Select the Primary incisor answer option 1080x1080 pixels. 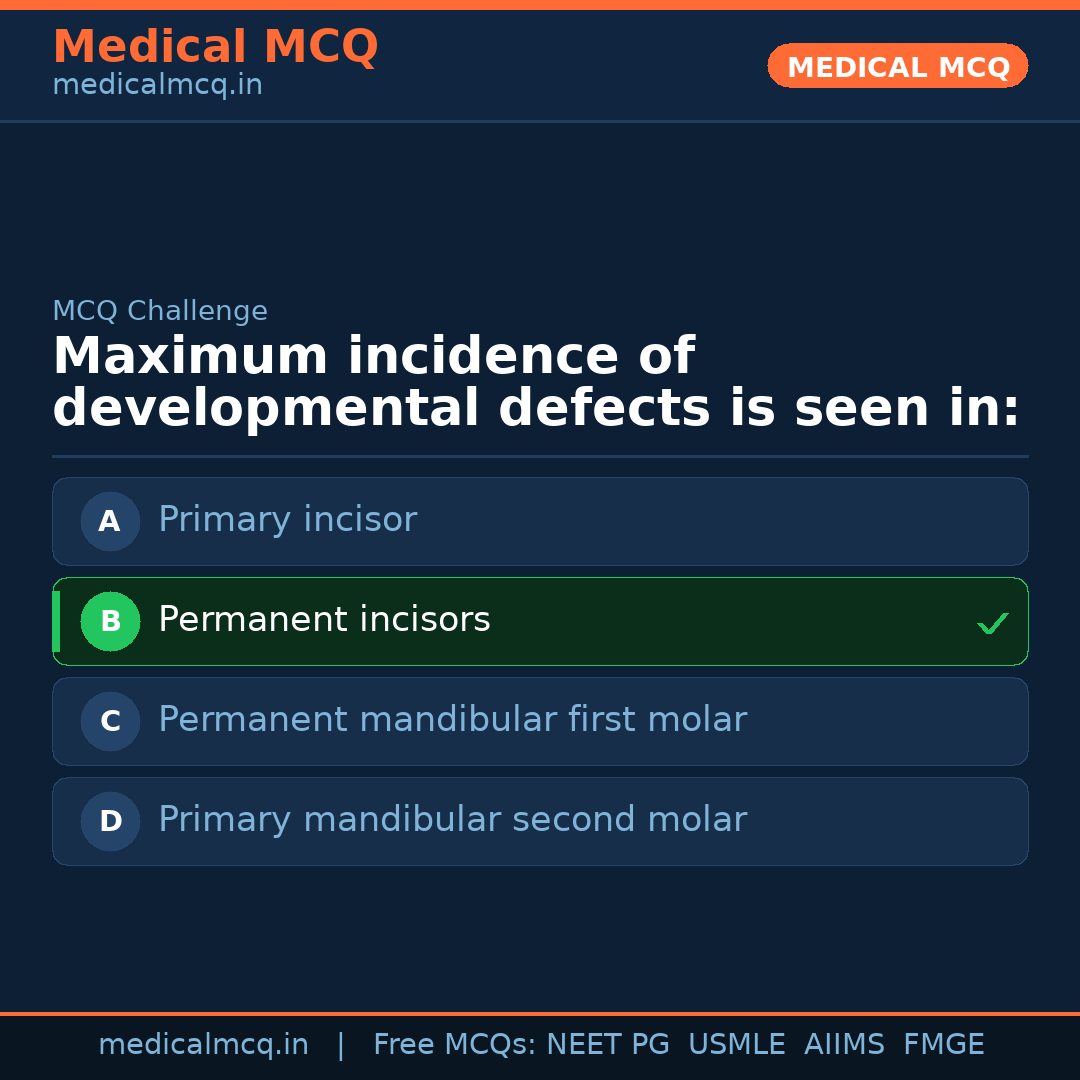point(540,521)
